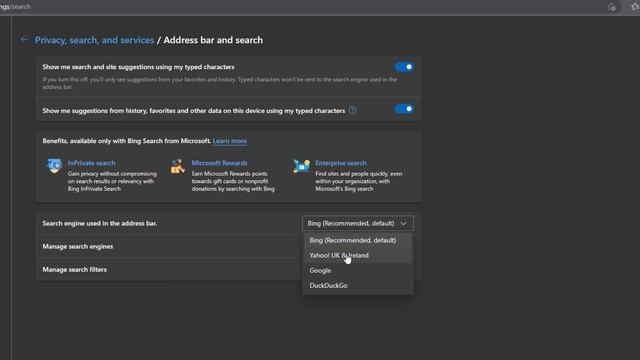
Task: Toggle search and site suggestions switch
Action: pos(404,67)
